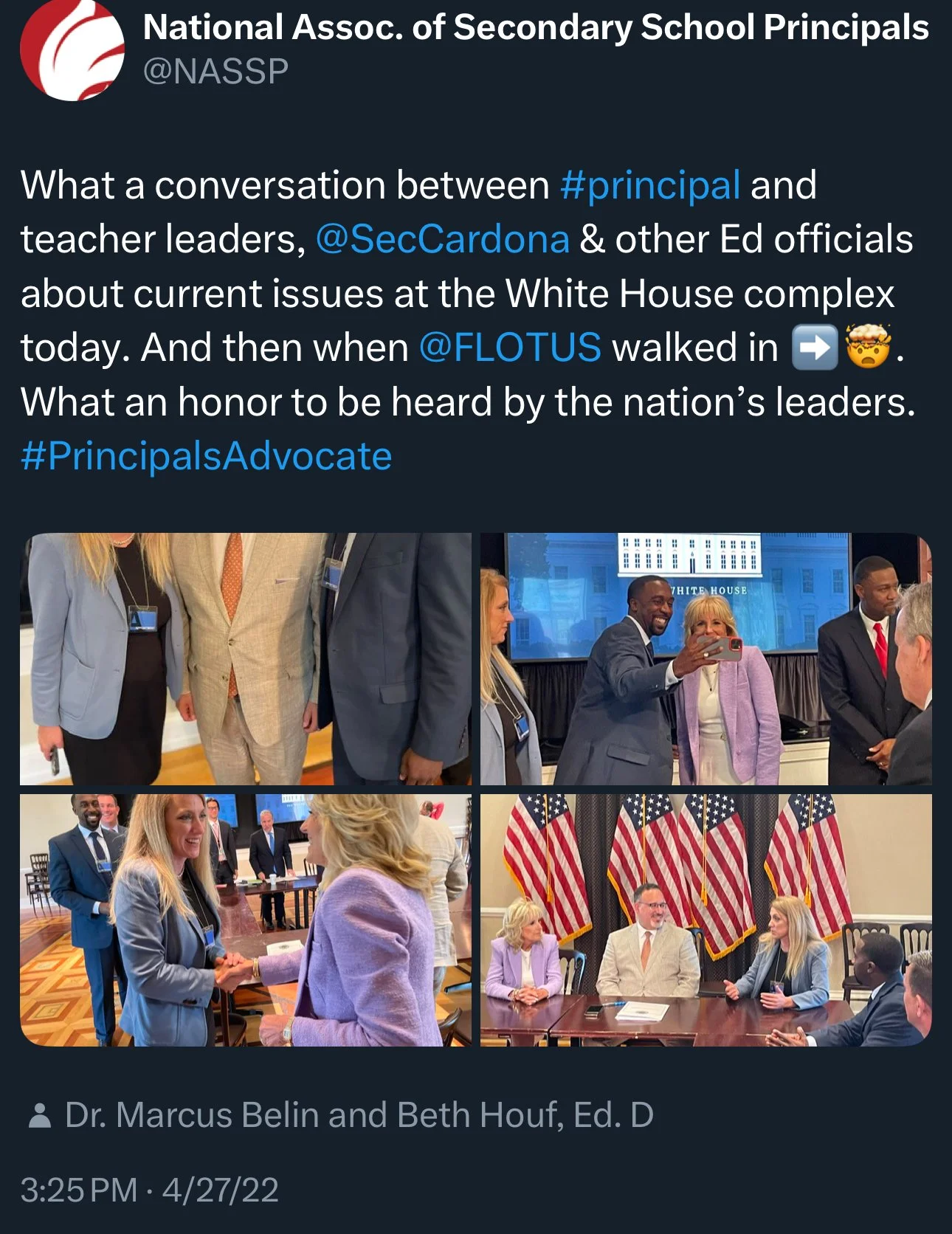
Task: Click the 3:25 PM timestamp
Action: point(79,1190)
